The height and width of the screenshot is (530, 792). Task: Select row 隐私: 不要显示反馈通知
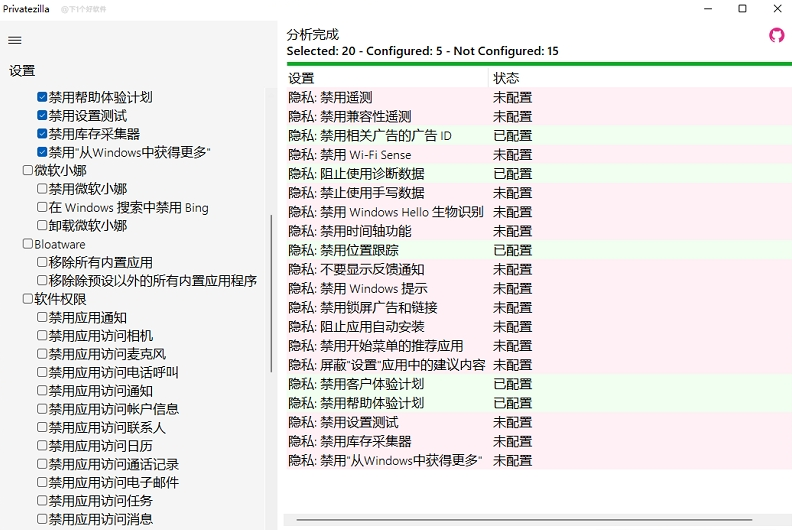point(539,269)
